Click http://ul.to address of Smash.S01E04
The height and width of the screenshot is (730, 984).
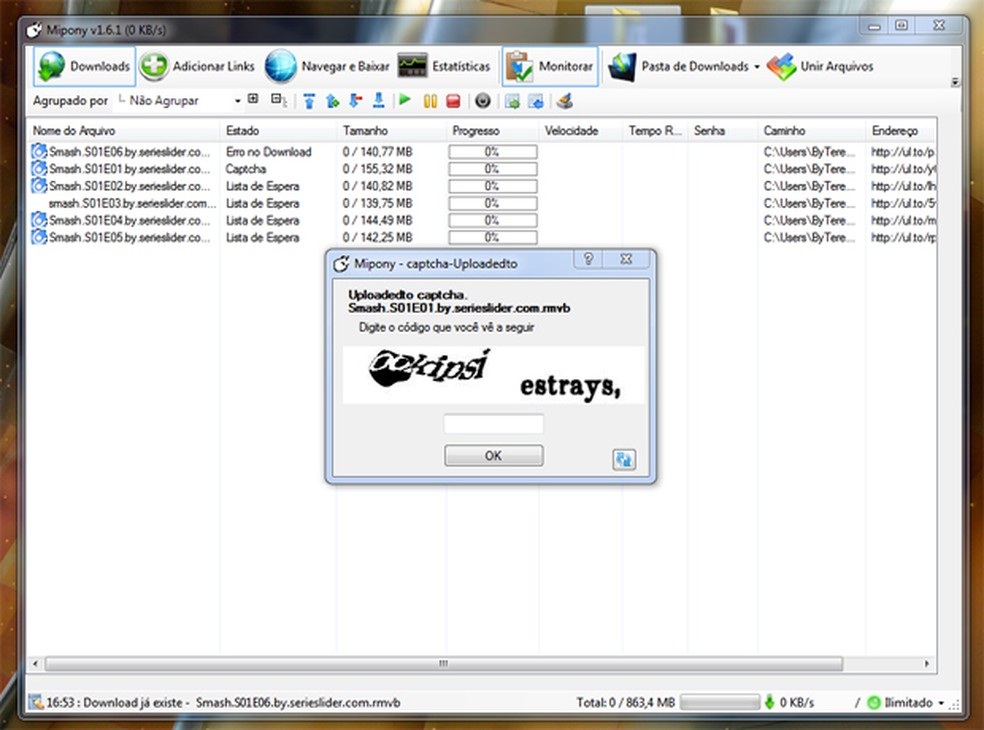[x=903, y=220]
